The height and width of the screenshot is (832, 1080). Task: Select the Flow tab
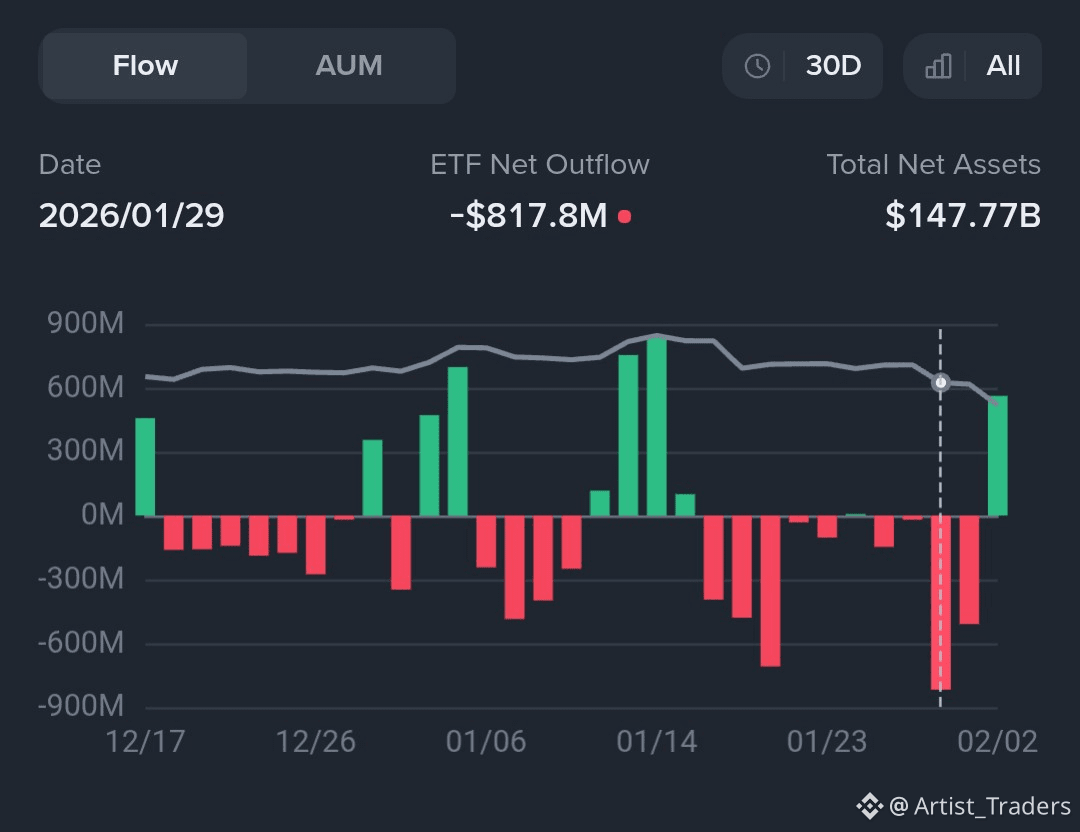145,66
